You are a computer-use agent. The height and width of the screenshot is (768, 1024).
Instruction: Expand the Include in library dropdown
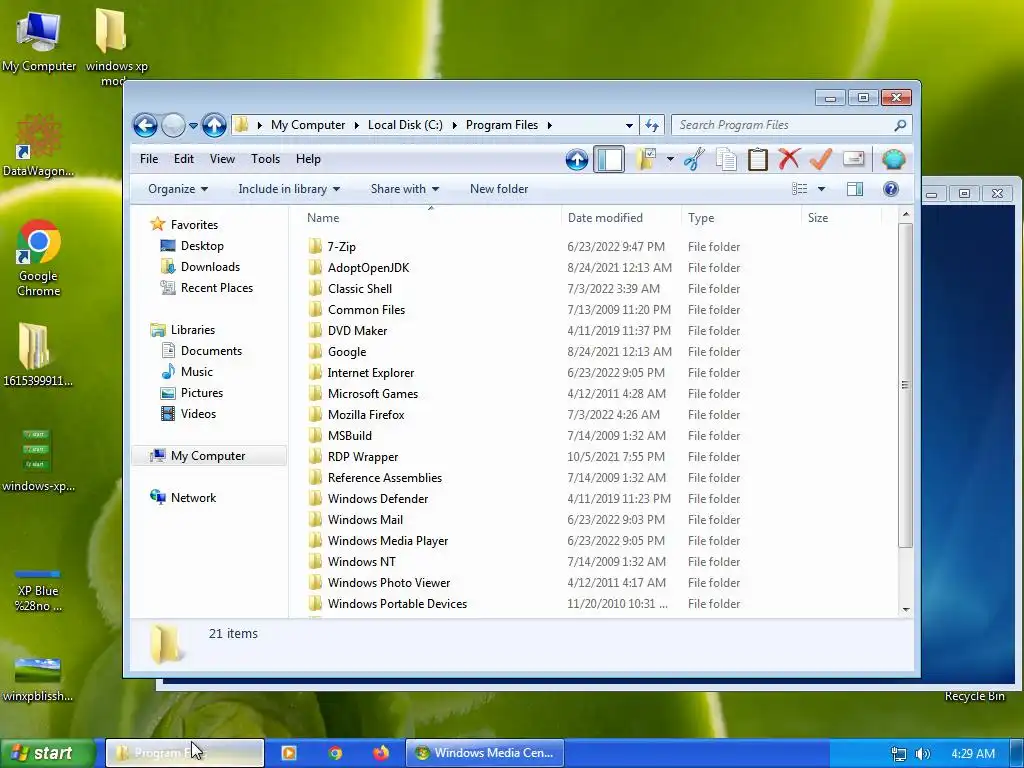click(289, 189)
